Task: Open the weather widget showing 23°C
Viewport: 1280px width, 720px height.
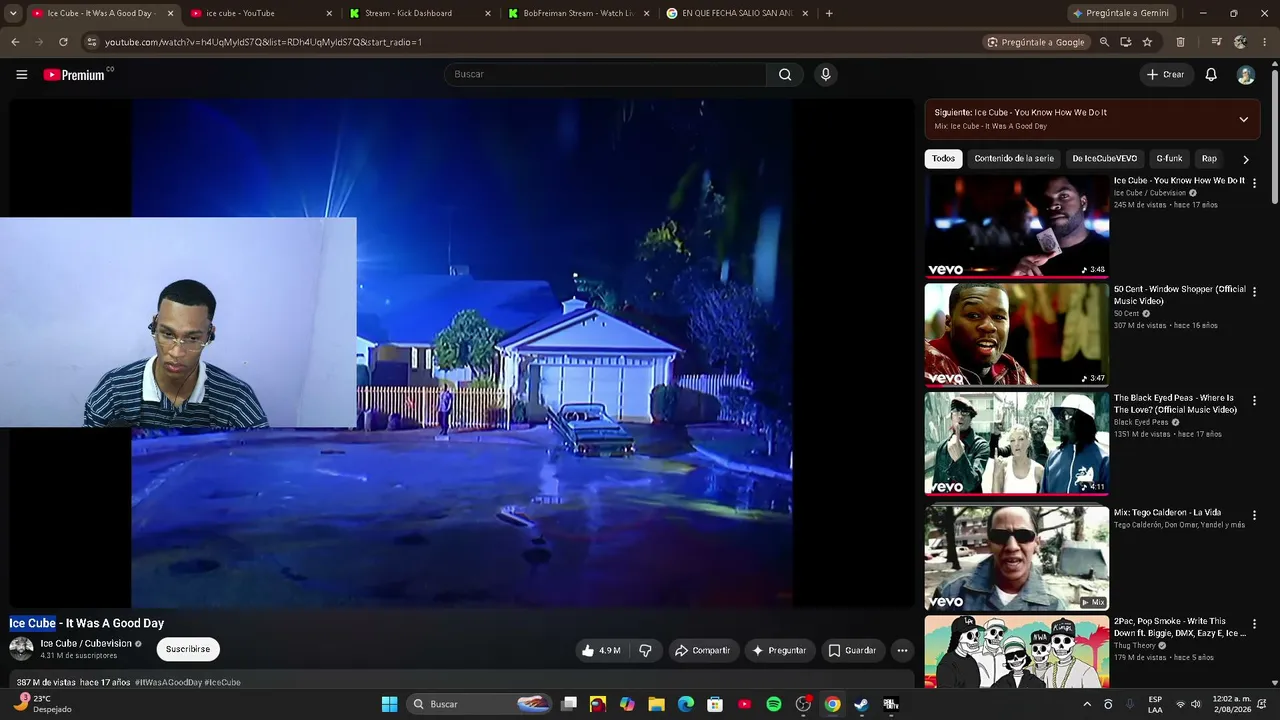Action: pos(42,704)
